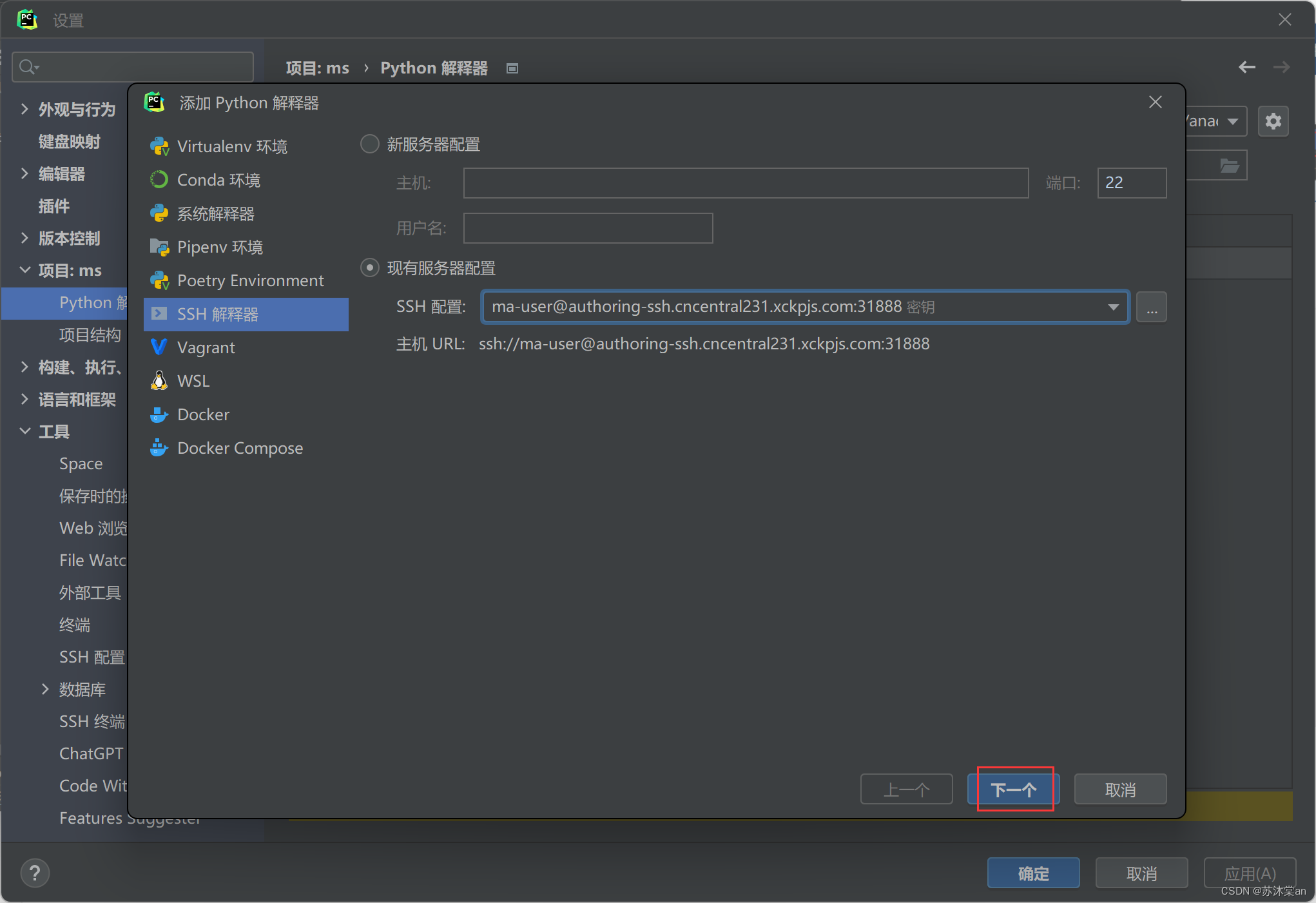This screenshot has height=903, width=1316.
Task: Choose the Conda 环境 interpreter type
Action: pos(219,180)
